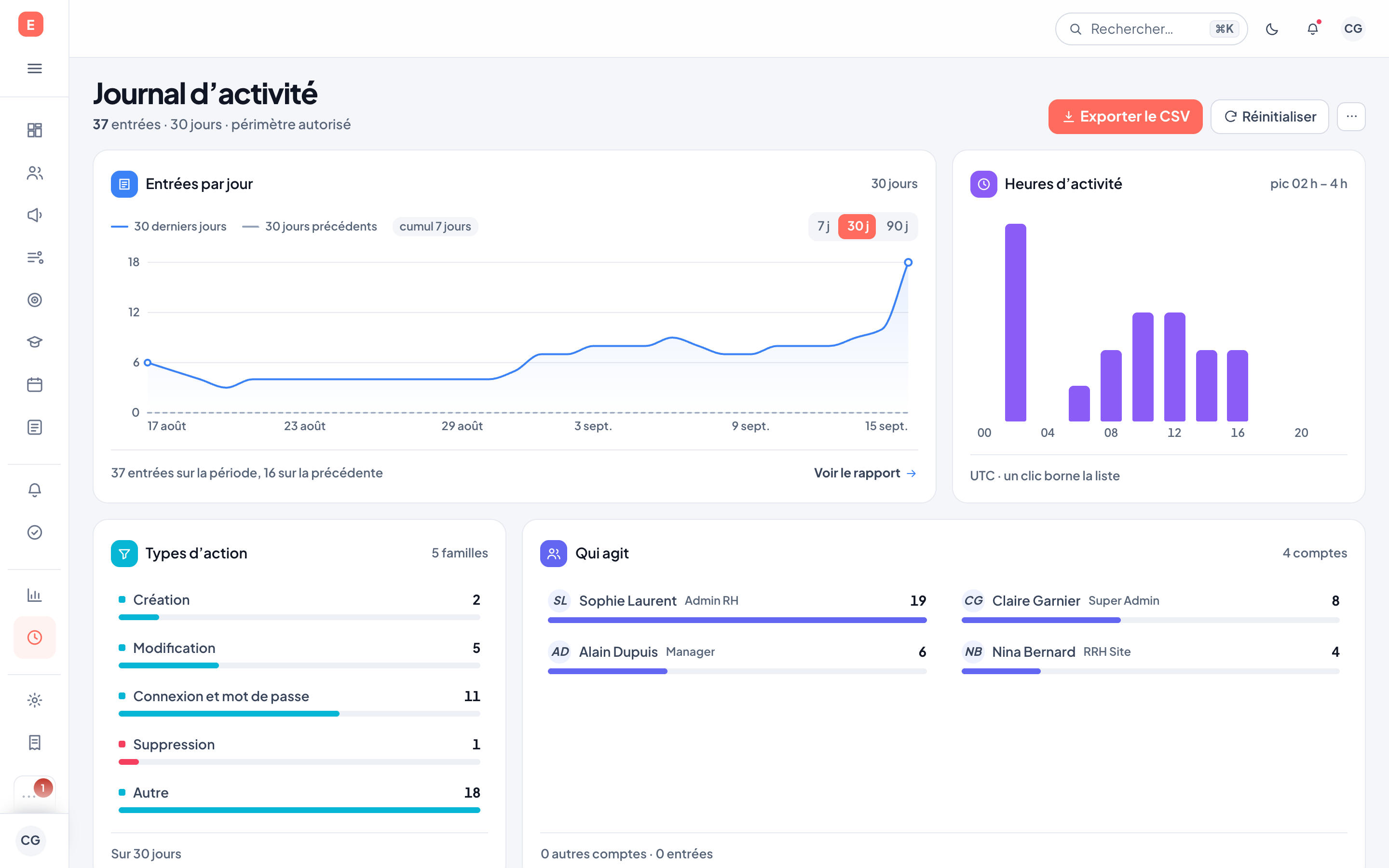Click the "pic 02 h – 4 h" label
This screenshot has height=868, width=1389.
point(1308,184)
